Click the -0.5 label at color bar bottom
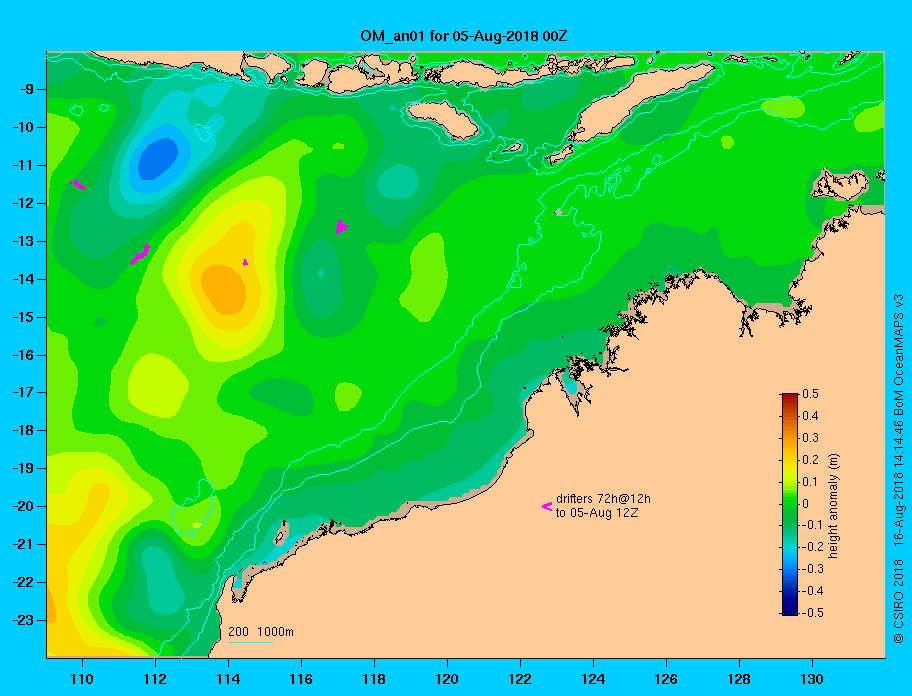The width and height of the screenshot is (912, 696). click(x=813, y=613)
